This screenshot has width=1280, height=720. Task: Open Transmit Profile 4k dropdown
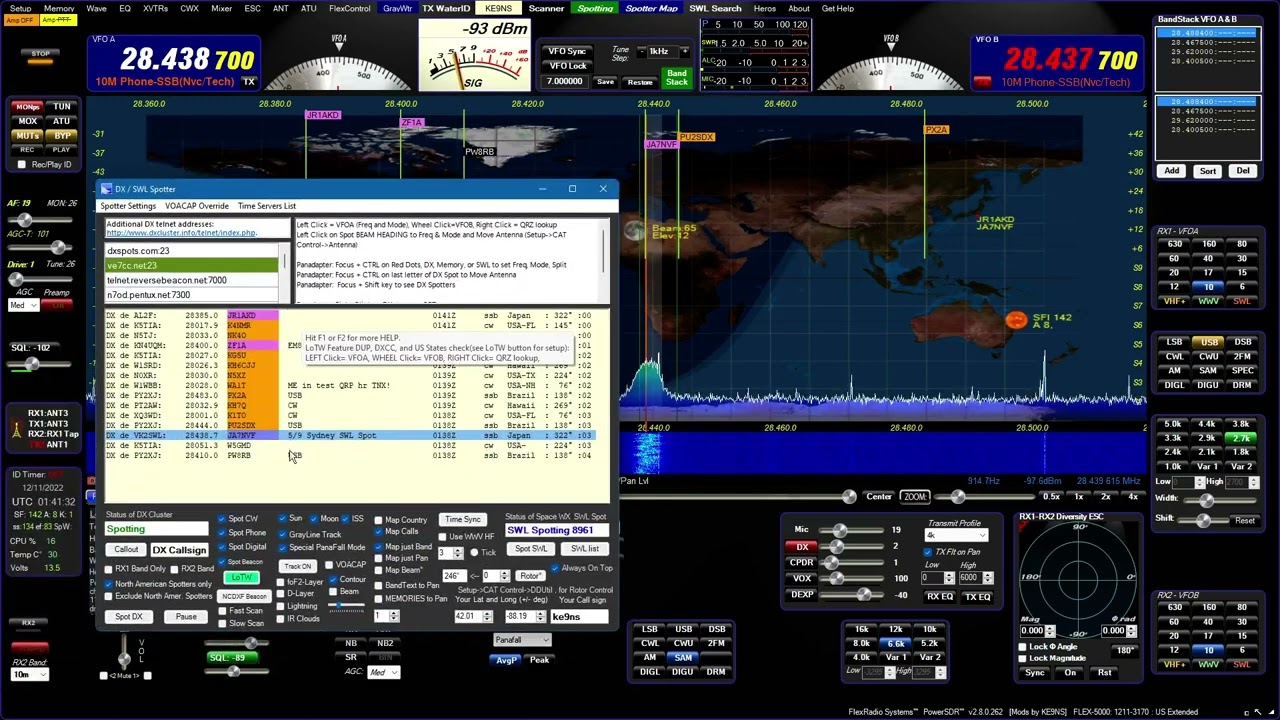[x=957, y=535]
